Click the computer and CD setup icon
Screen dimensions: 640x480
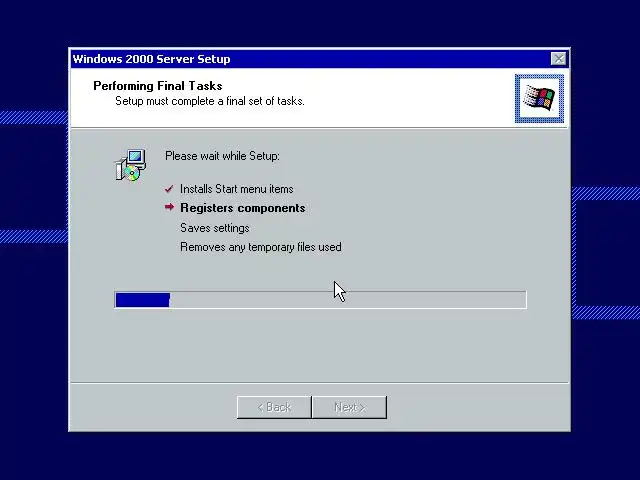131,165
